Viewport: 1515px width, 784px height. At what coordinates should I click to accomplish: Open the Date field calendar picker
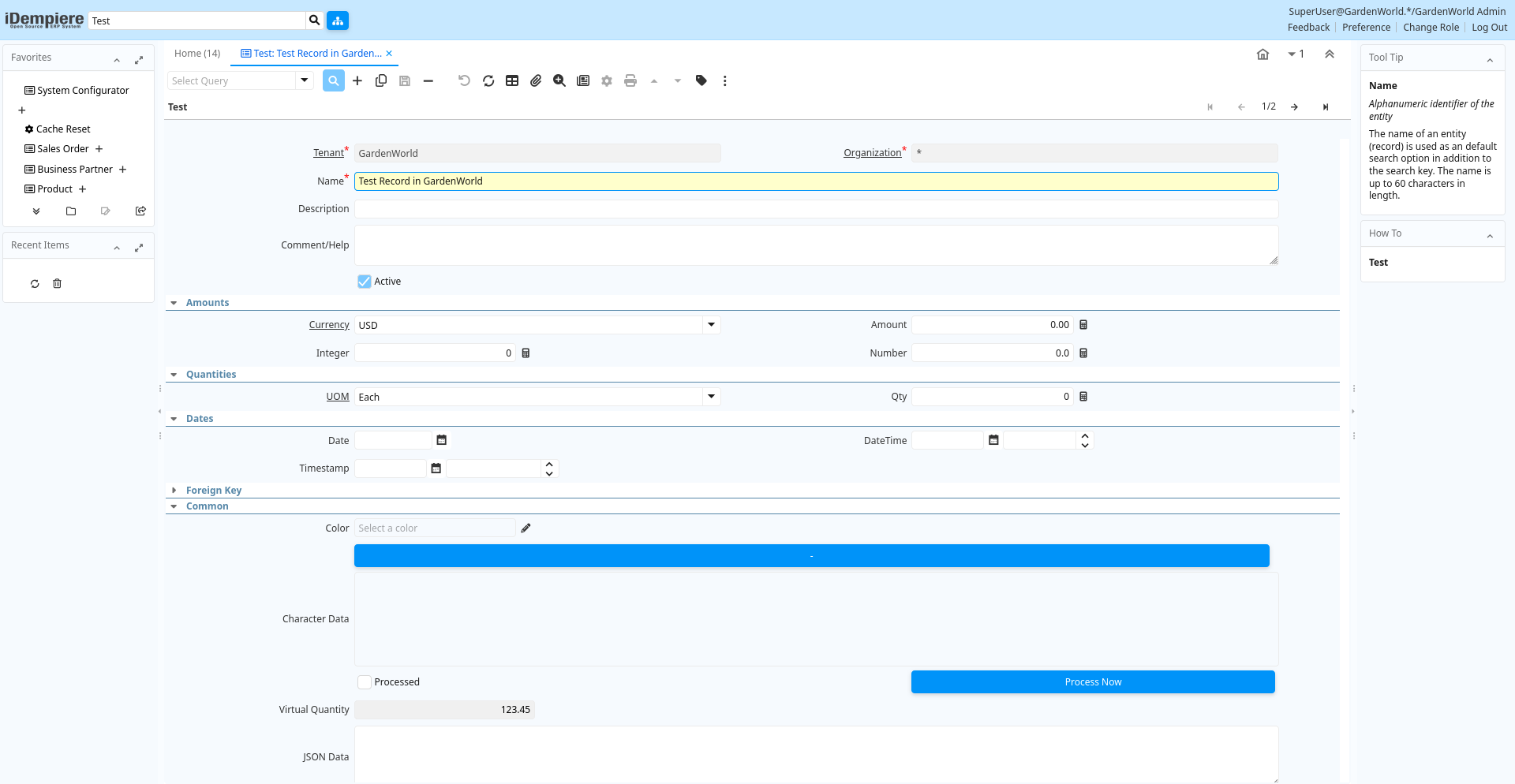point(442,440)
